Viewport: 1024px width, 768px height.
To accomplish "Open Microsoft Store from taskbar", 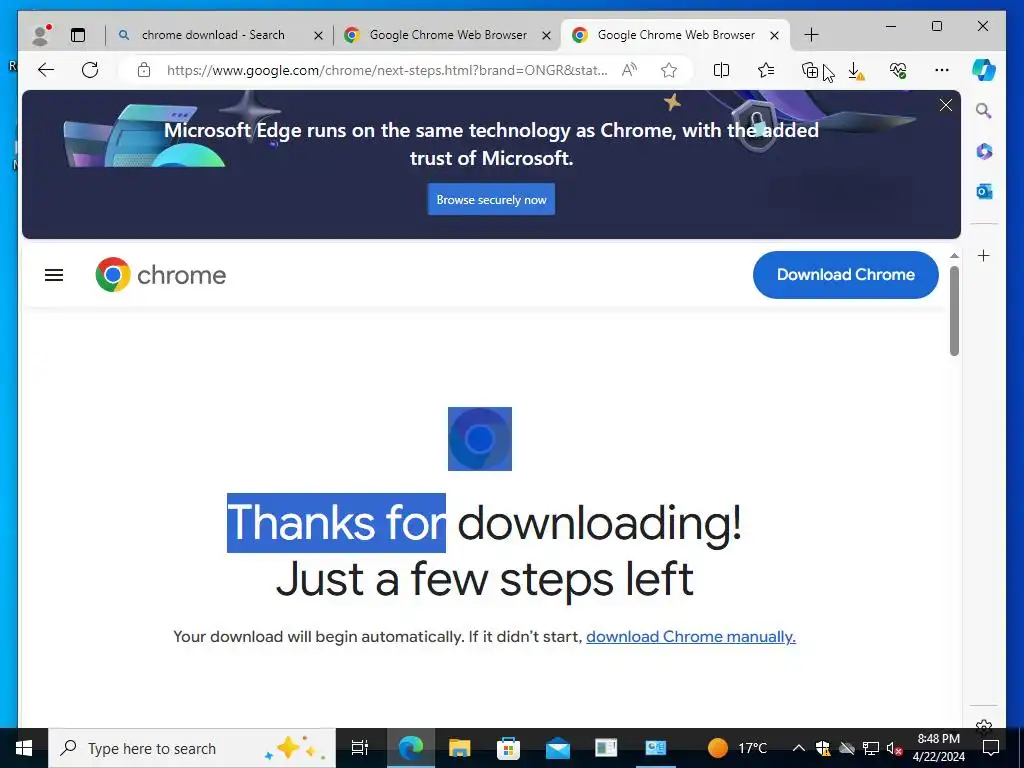I will (x=508, y=748).
